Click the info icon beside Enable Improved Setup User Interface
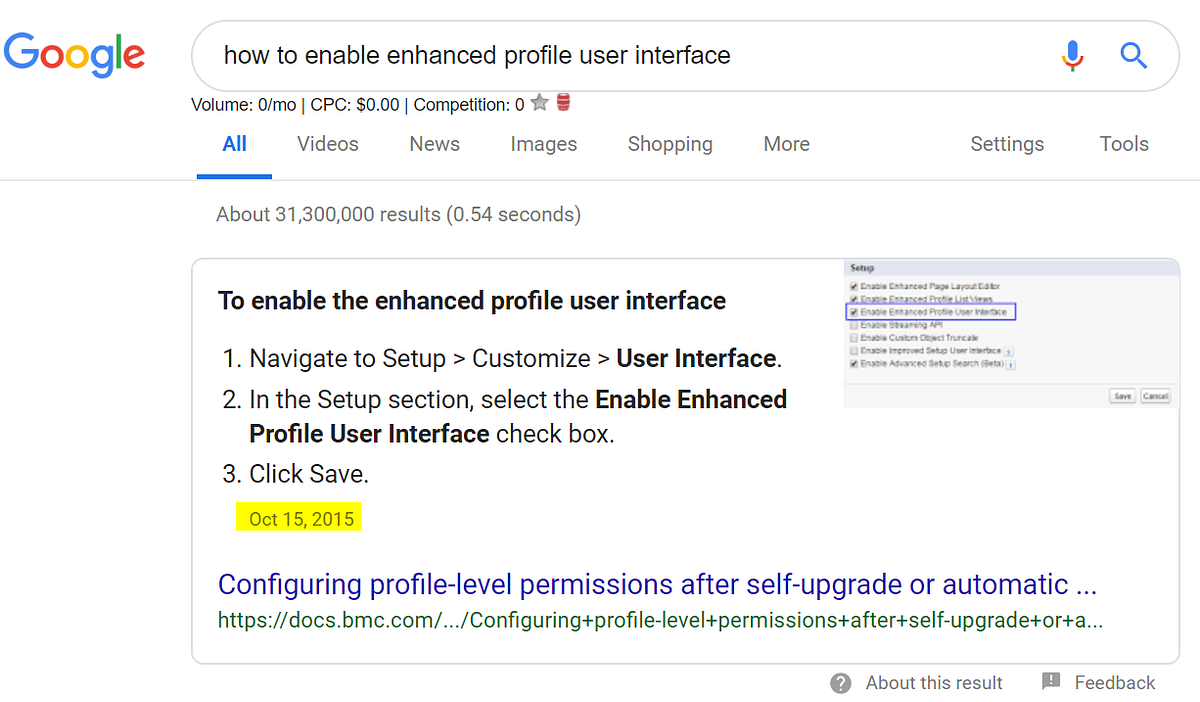 pos(1007,351)
